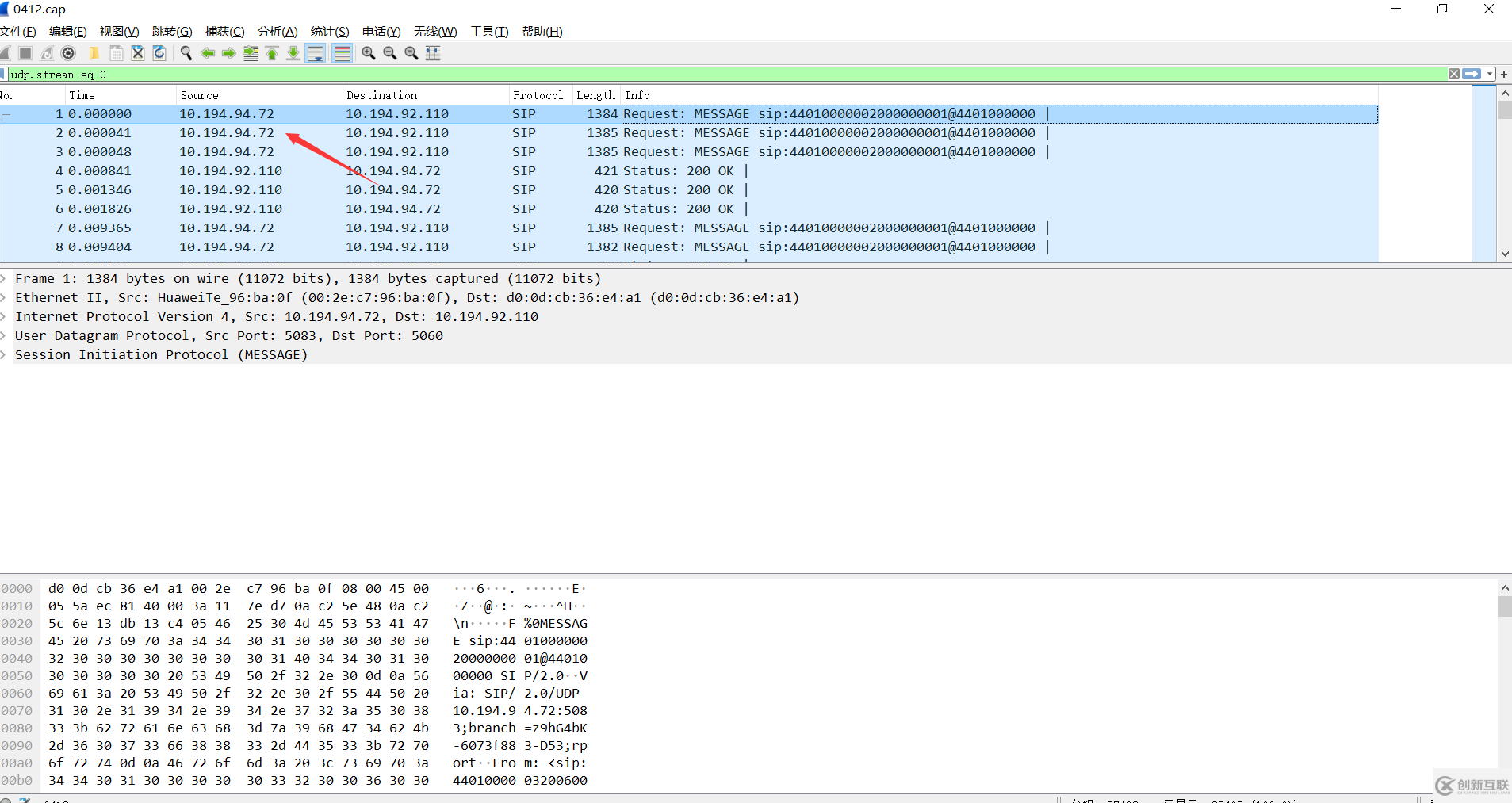Screen dimensions: 1512x803
Task: Select packet 8 with length 1382
Action: (x=689, y=247)
